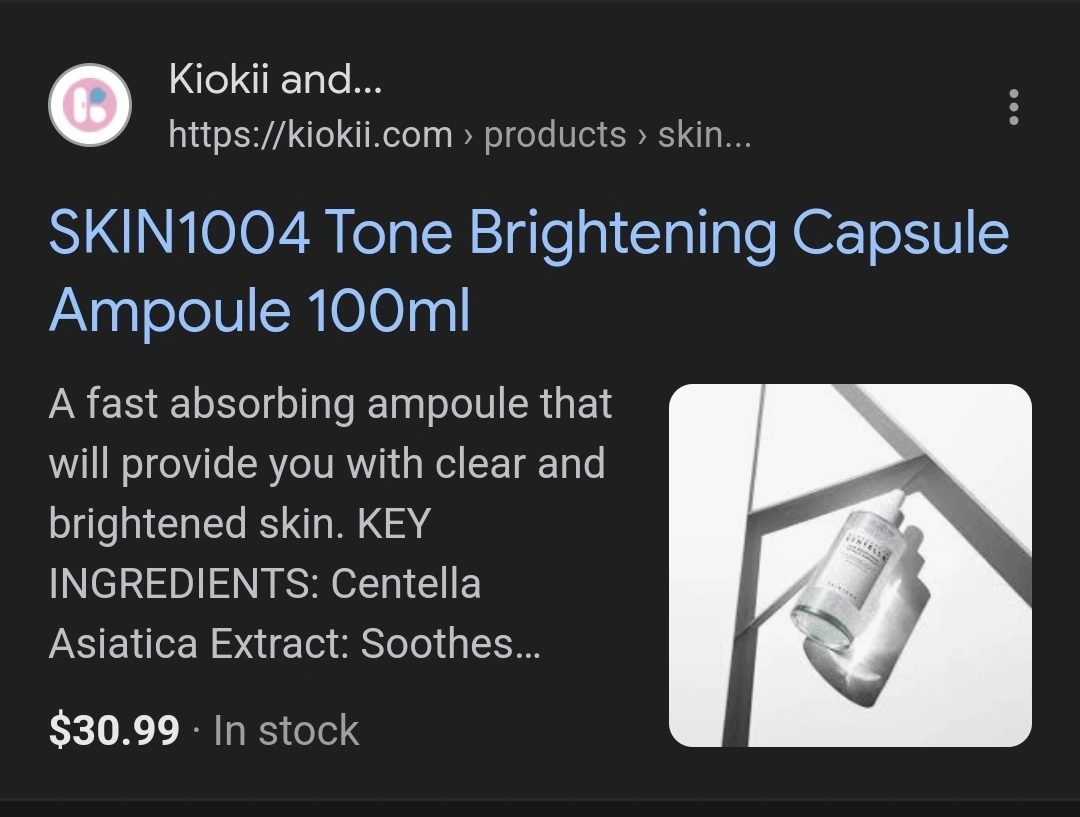The height and width of the screenshot is (817, 1080).
Task: Open the https://kiokii.com URL text
Action: [x=311, y=134]
